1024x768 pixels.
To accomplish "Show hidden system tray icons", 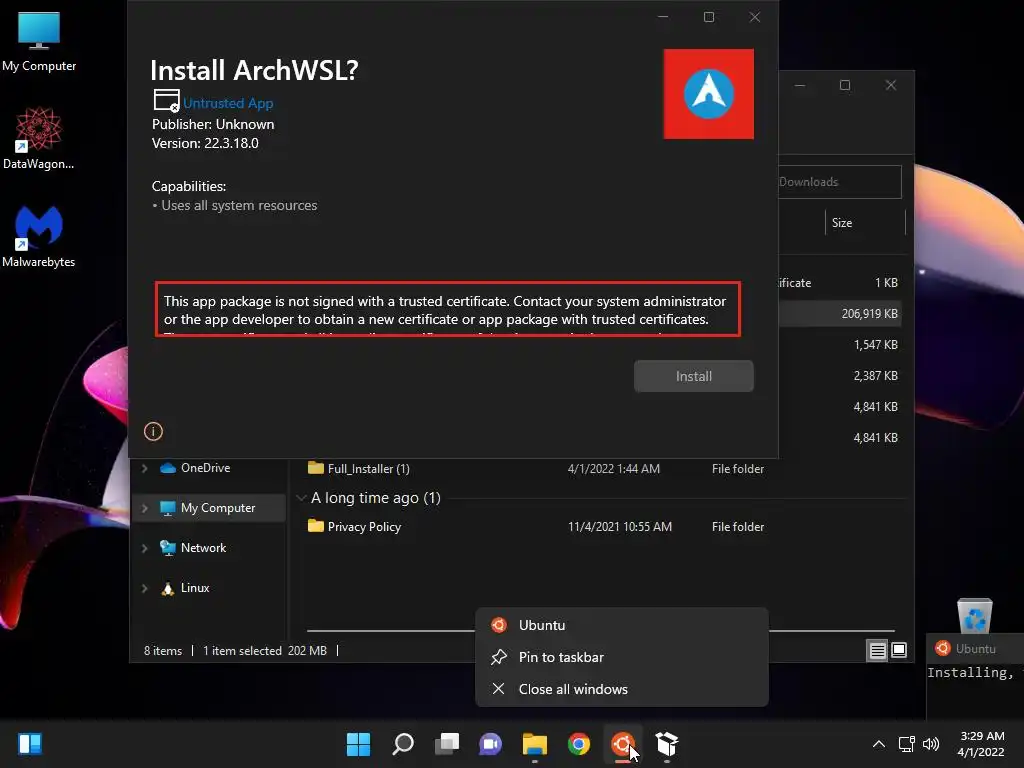I will [x=879, y=744].
